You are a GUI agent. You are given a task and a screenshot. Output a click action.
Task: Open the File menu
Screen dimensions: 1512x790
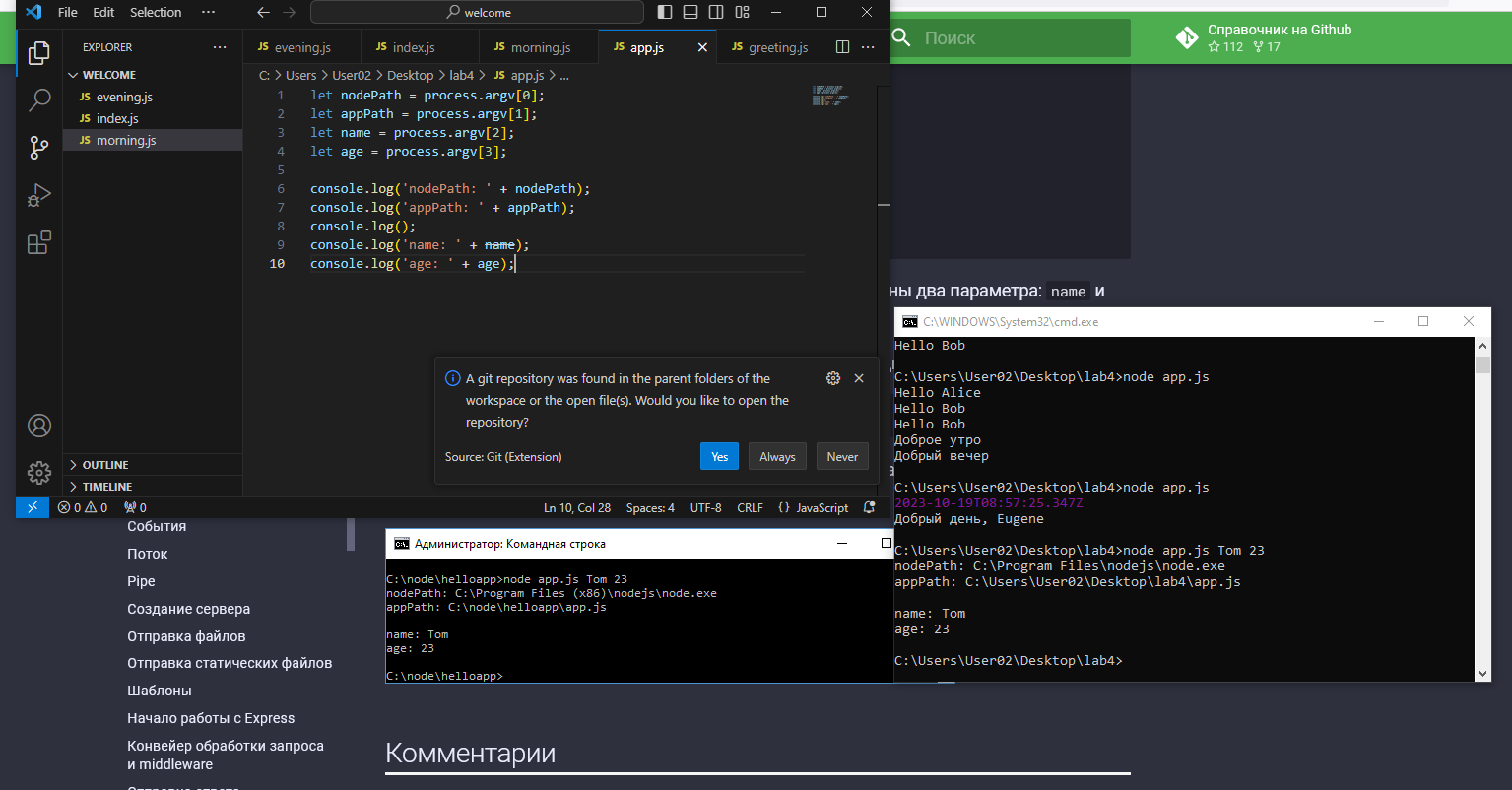(68, 12)
